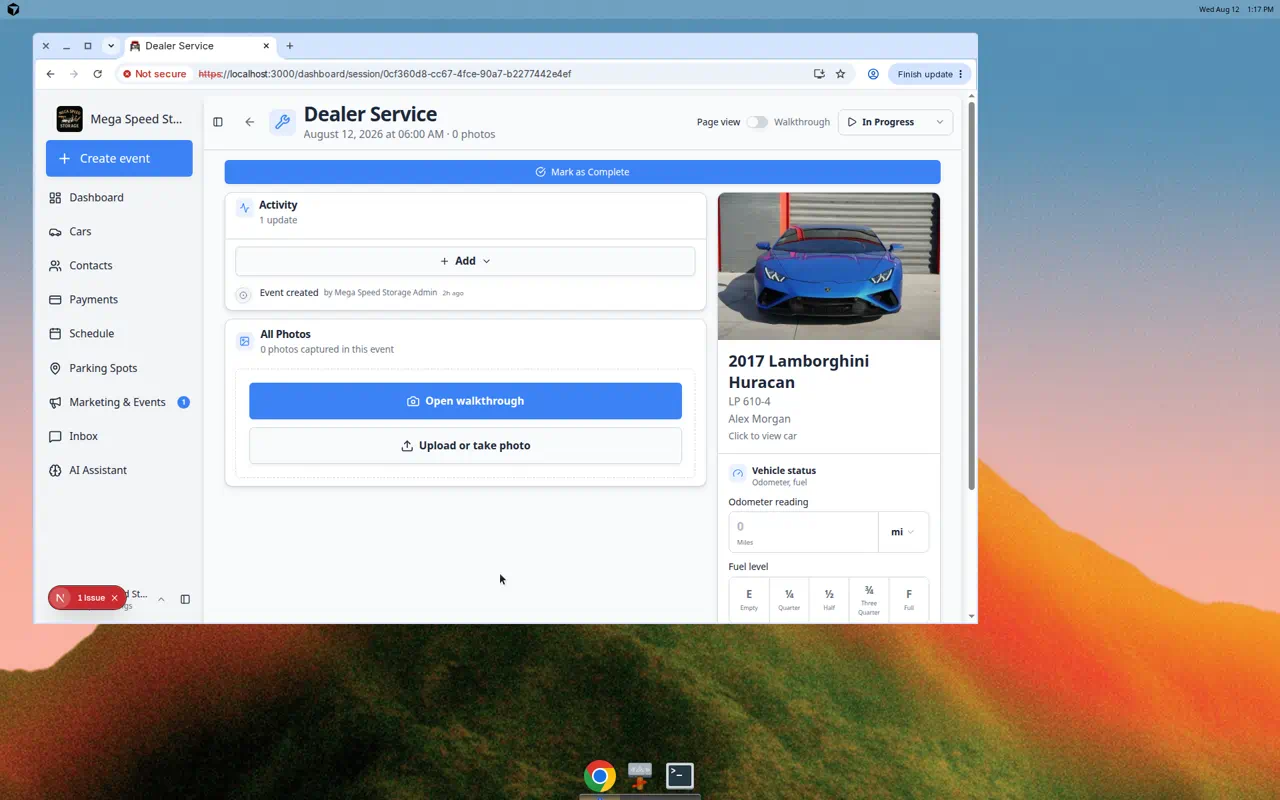Change the odometer unit from mi
The width and height of the screenshot is (1280, 800).
[x=903, y=532]
